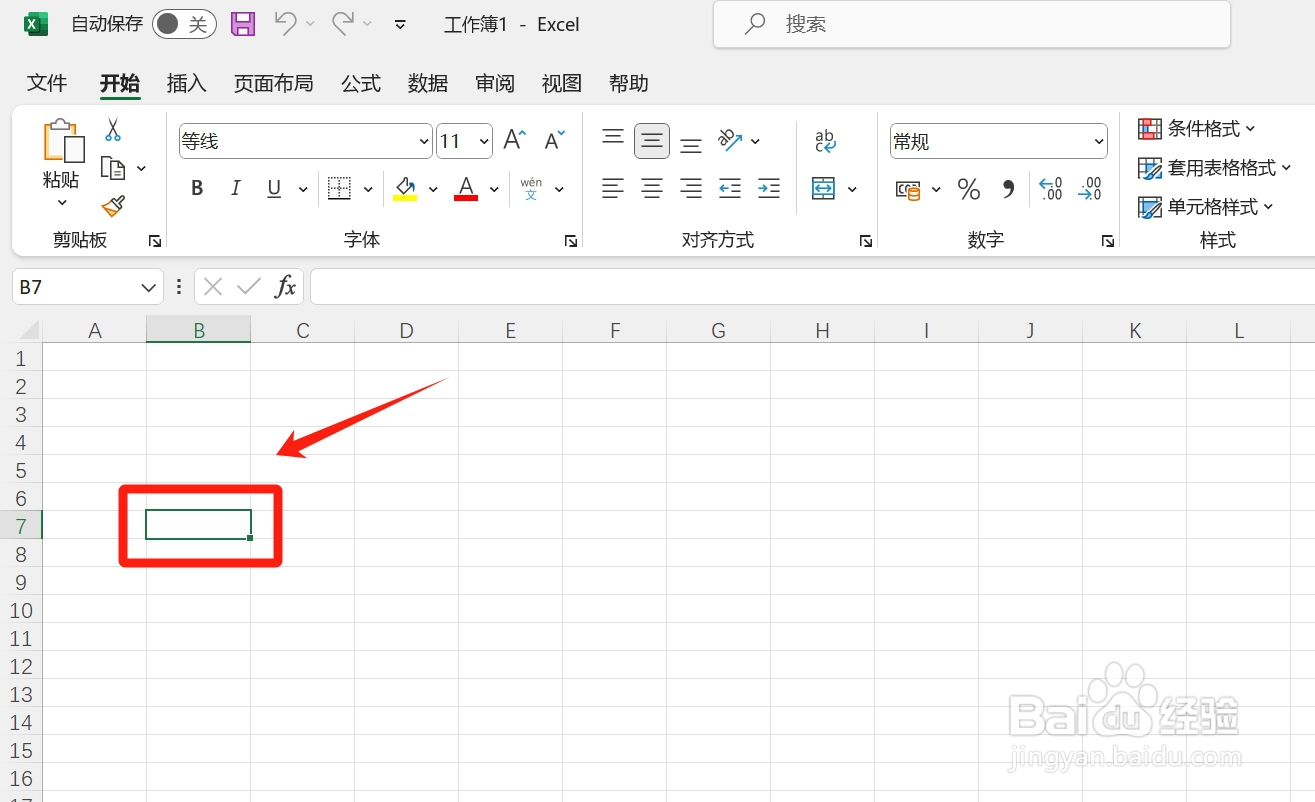Increase font size with the larger A icon
Image resolution: width=1315 pixels, height=802 pixels.
(514, 141)
